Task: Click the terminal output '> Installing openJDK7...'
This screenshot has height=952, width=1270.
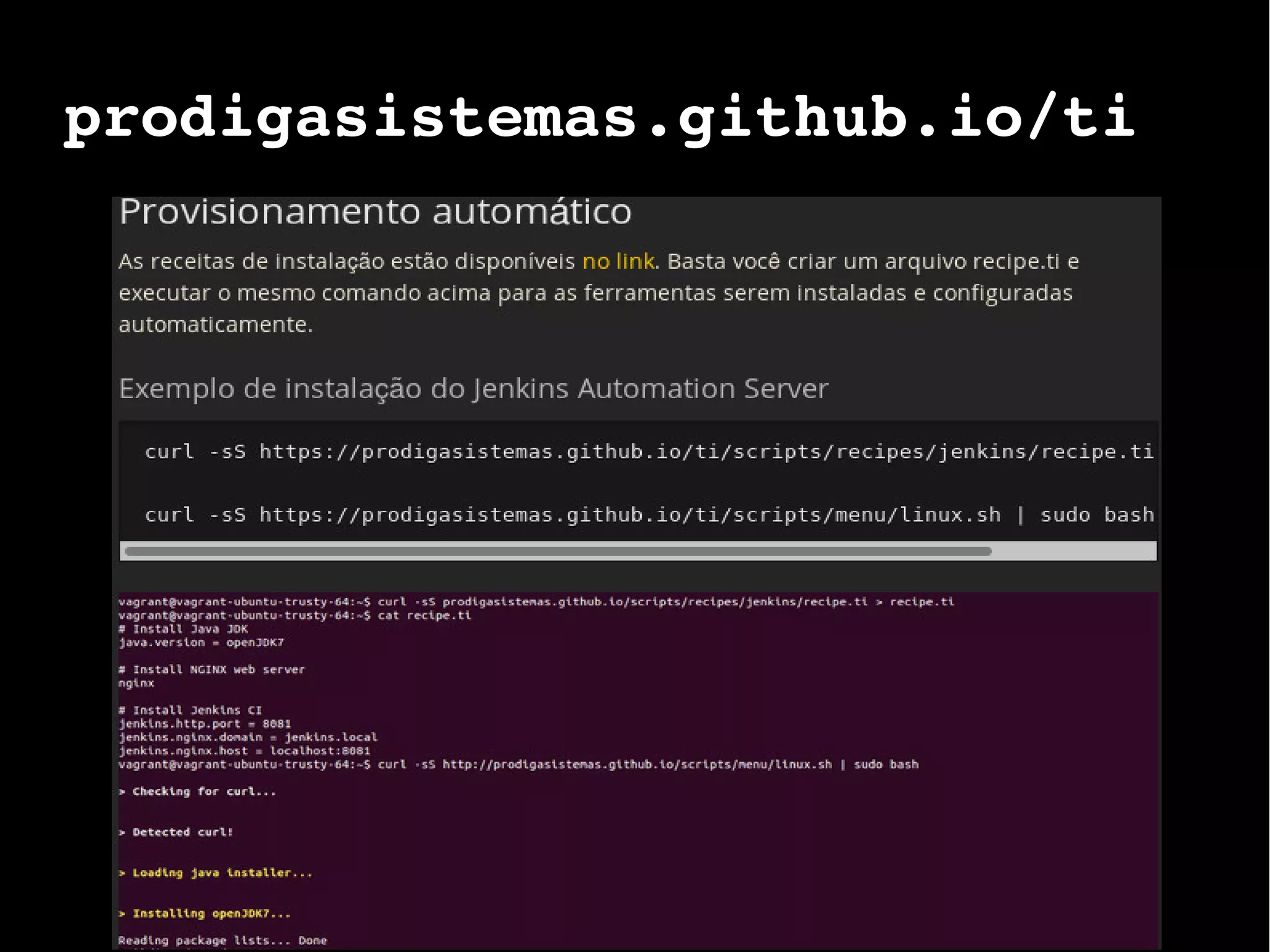Action: (205, 914)
